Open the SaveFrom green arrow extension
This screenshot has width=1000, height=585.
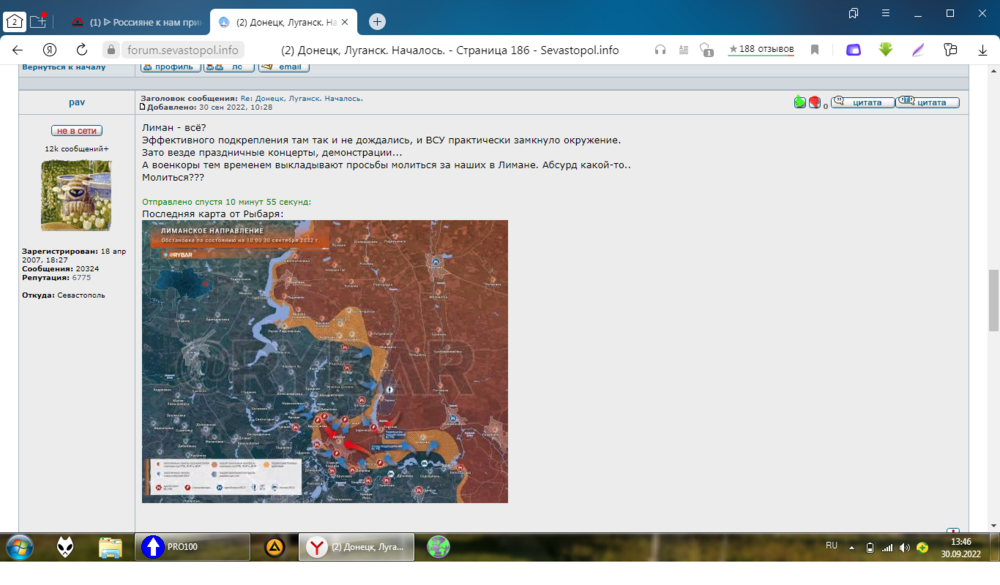pos(886,49)
